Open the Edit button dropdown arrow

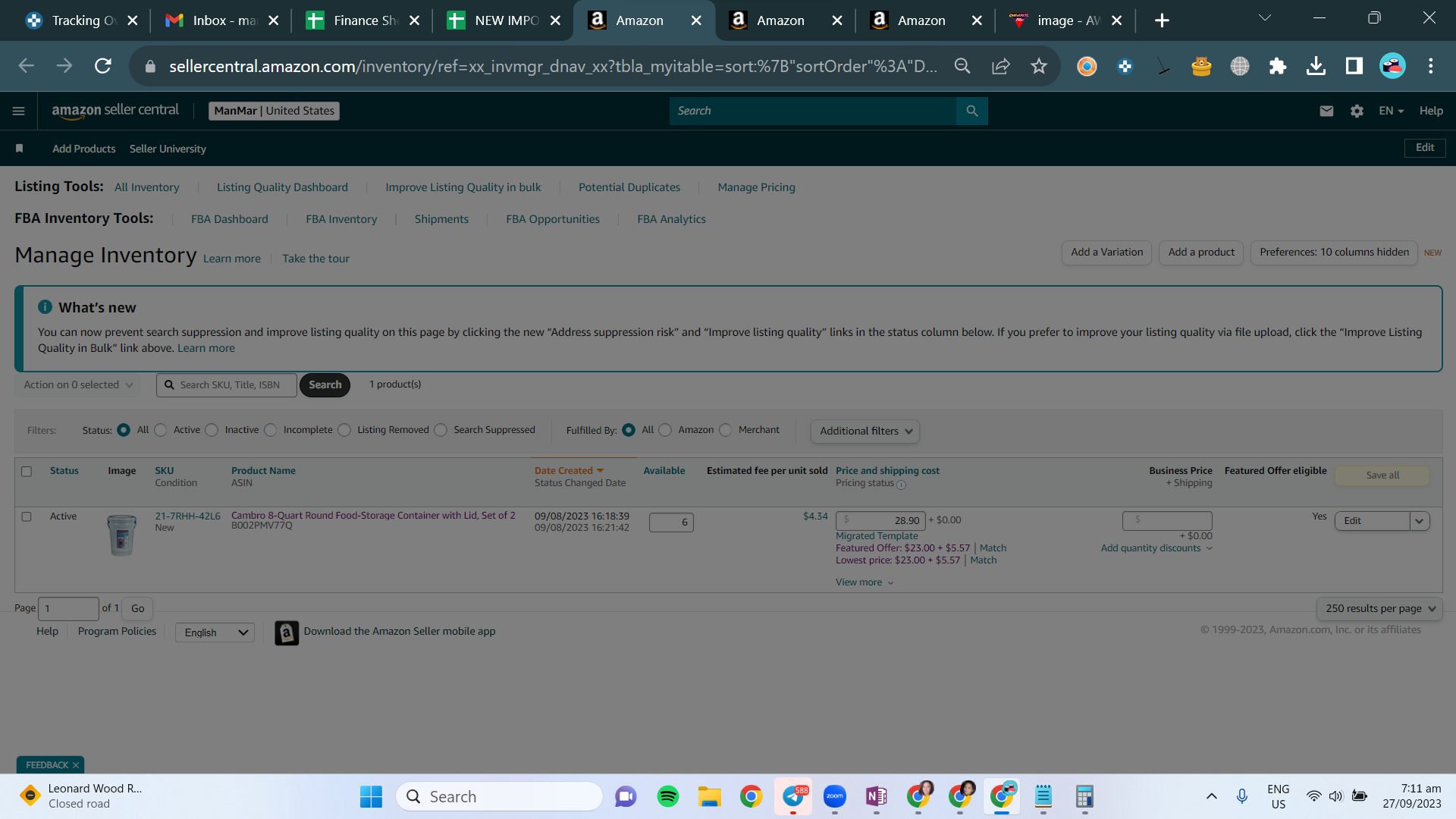click(x=1420, y=521)
